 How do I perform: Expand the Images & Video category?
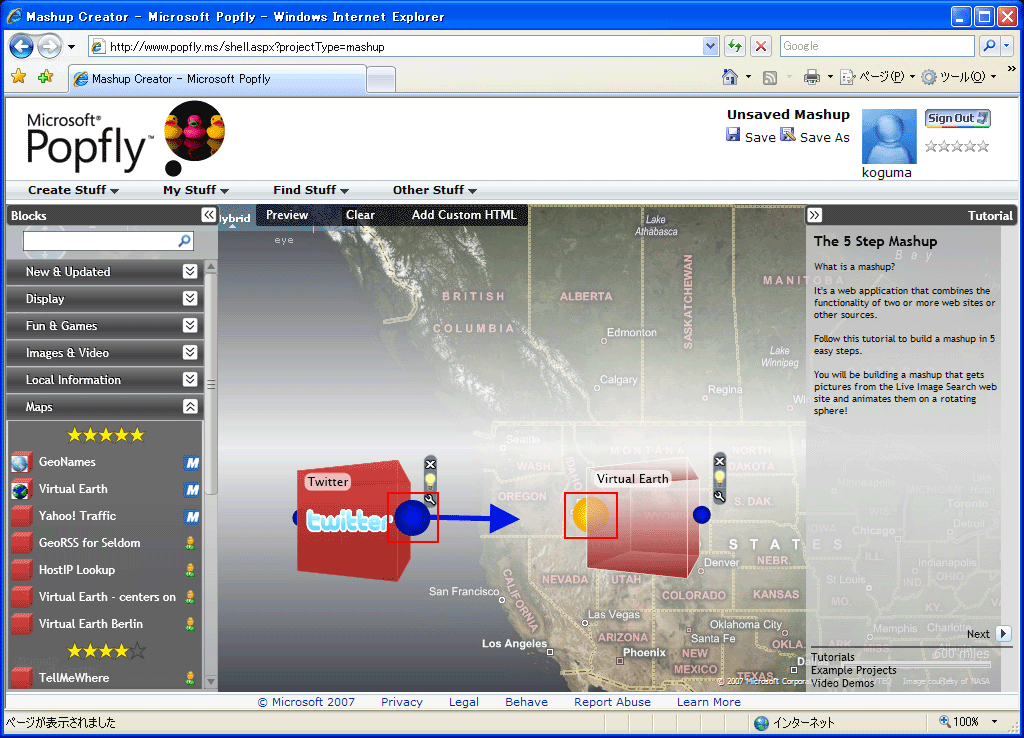pos(190,352)
